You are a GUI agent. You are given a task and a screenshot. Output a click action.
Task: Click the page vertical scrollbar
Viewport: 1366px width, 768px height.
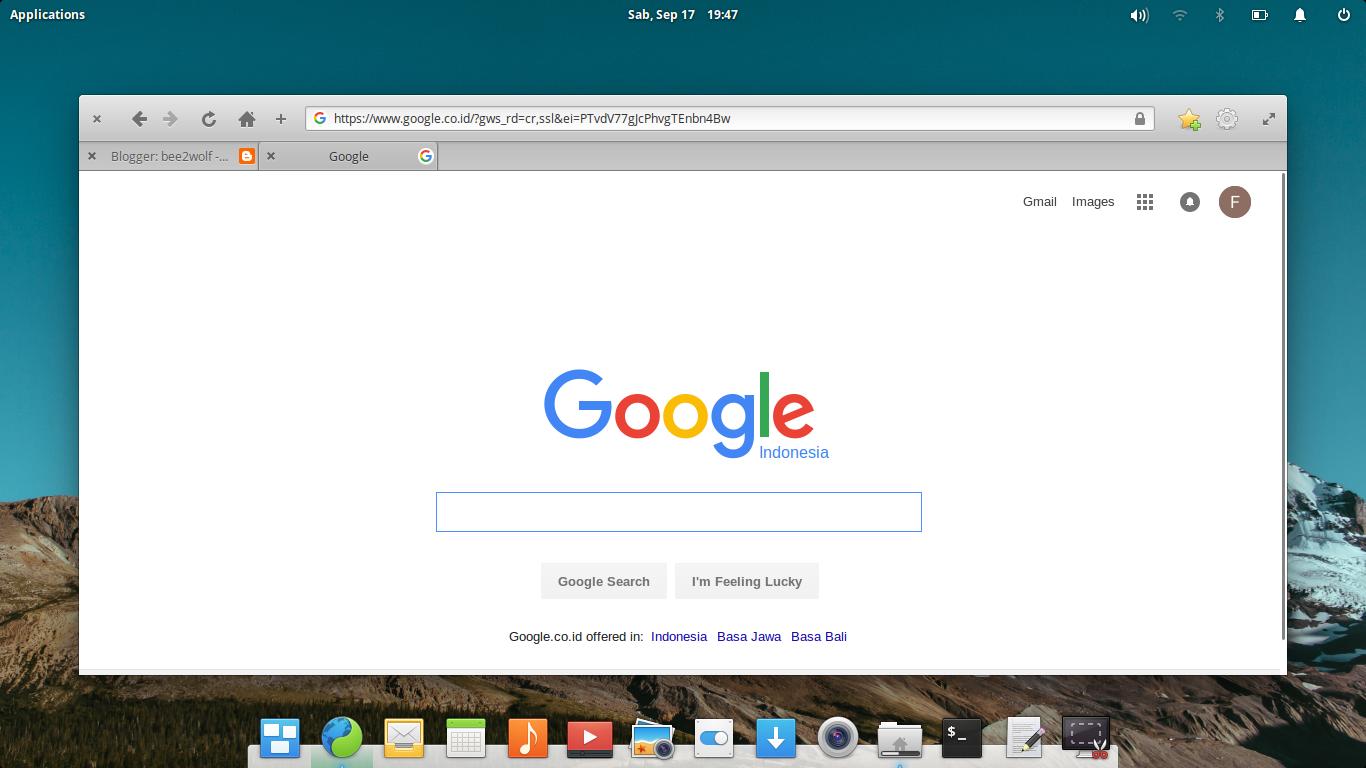tap(1284, 405)
